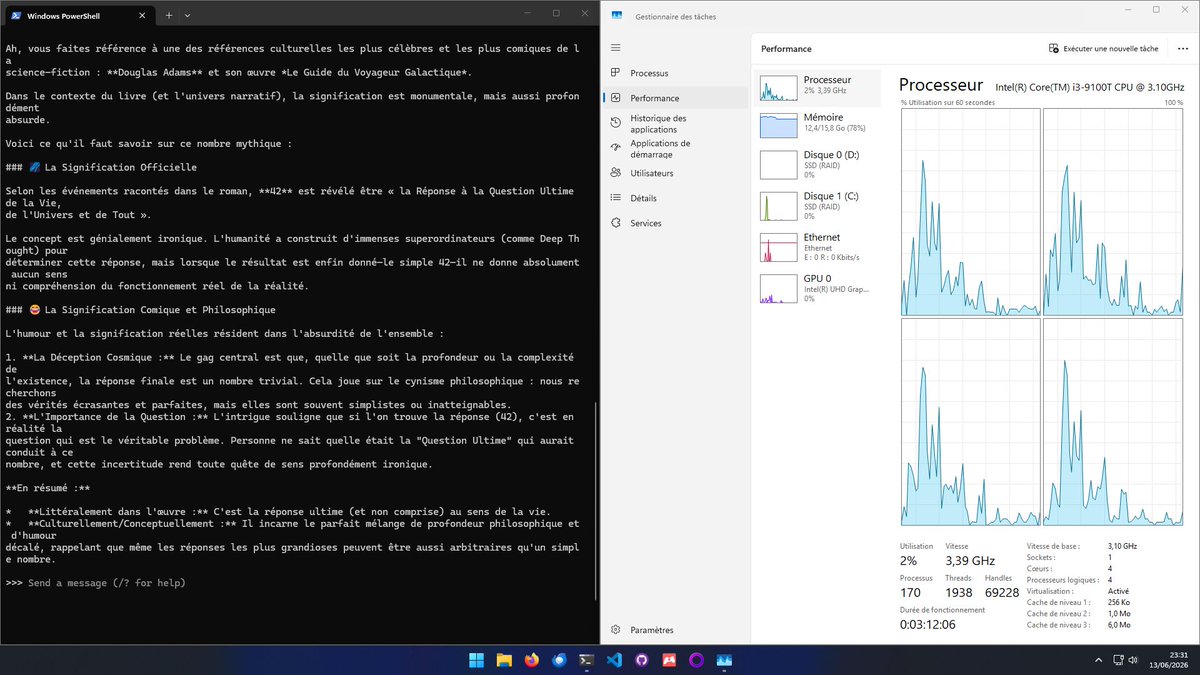
Task: Select the Mémoire performance thumbnail
Action: click(819, 124)
